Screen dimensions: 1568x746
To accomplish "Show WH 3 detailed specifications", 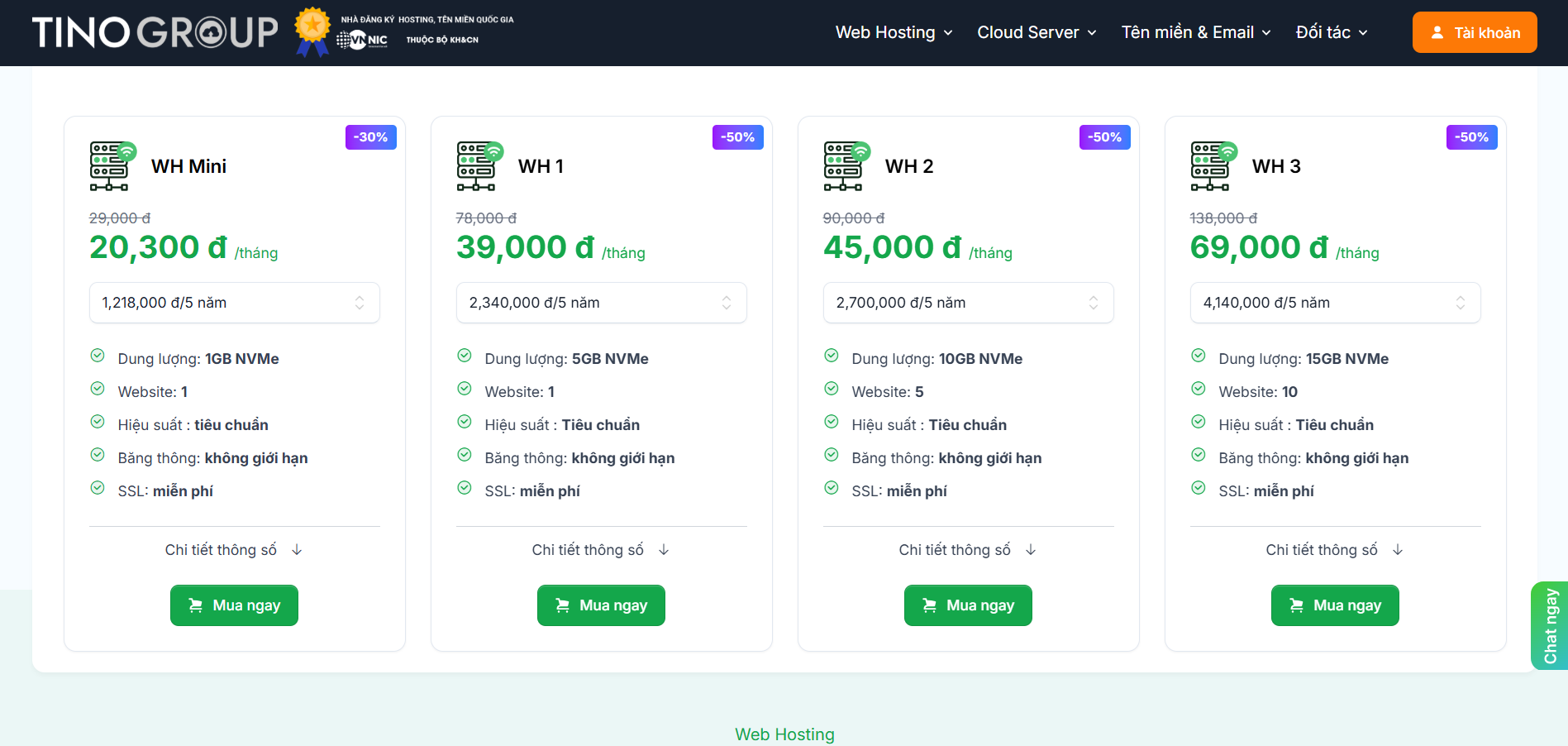I will click(x=1334, y=550).
